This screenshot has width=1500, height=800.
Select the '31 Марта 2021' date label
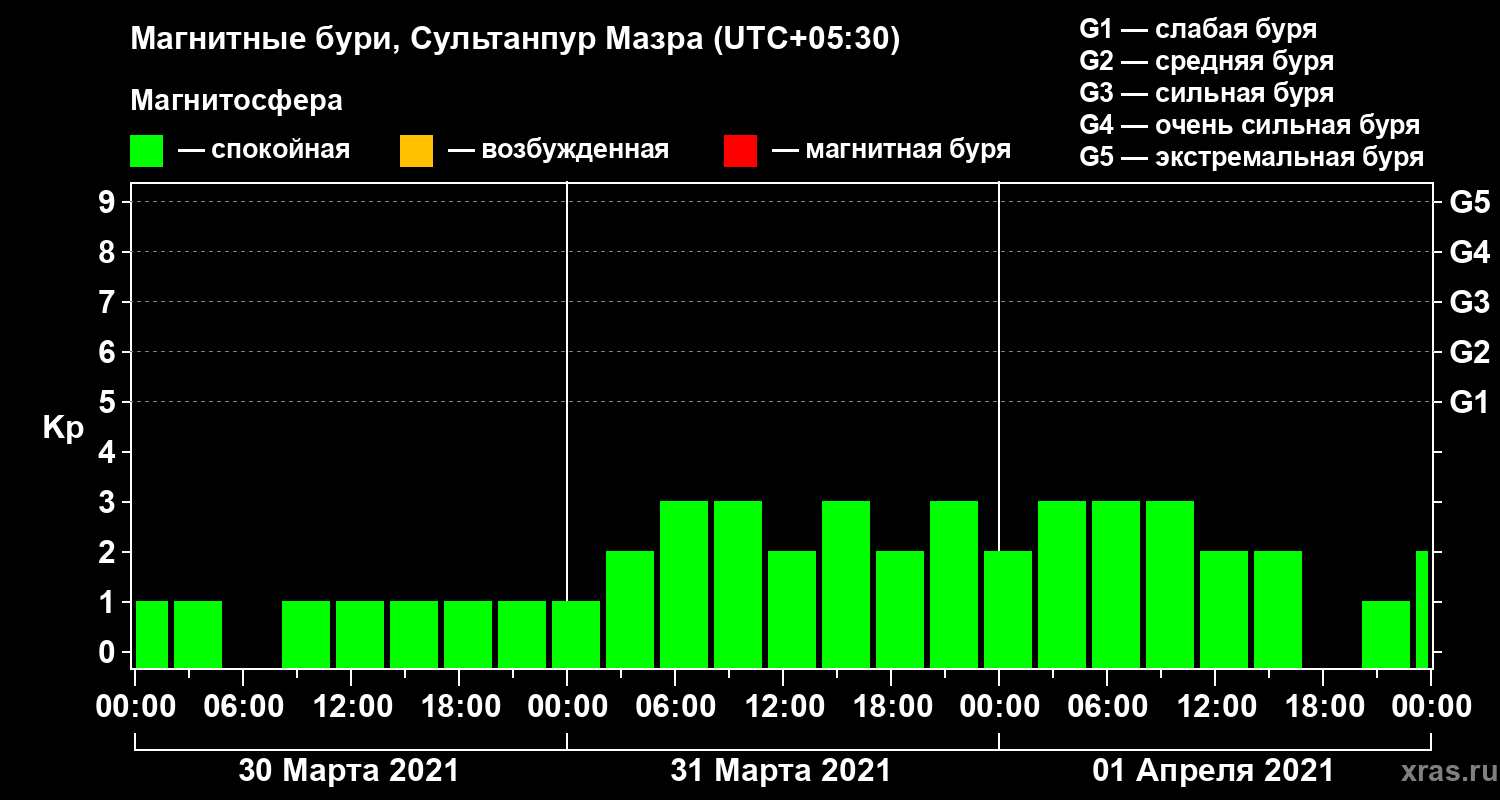[x=780, y=771]
